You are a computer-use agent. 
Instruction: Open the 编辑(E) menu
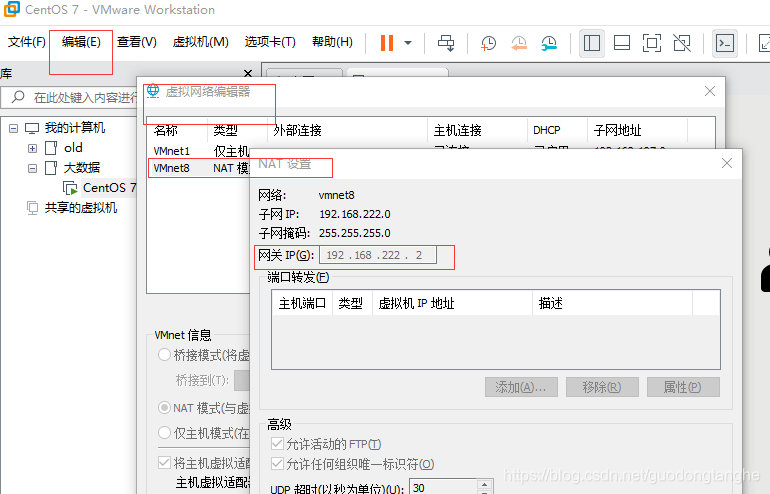click(81, 42)
